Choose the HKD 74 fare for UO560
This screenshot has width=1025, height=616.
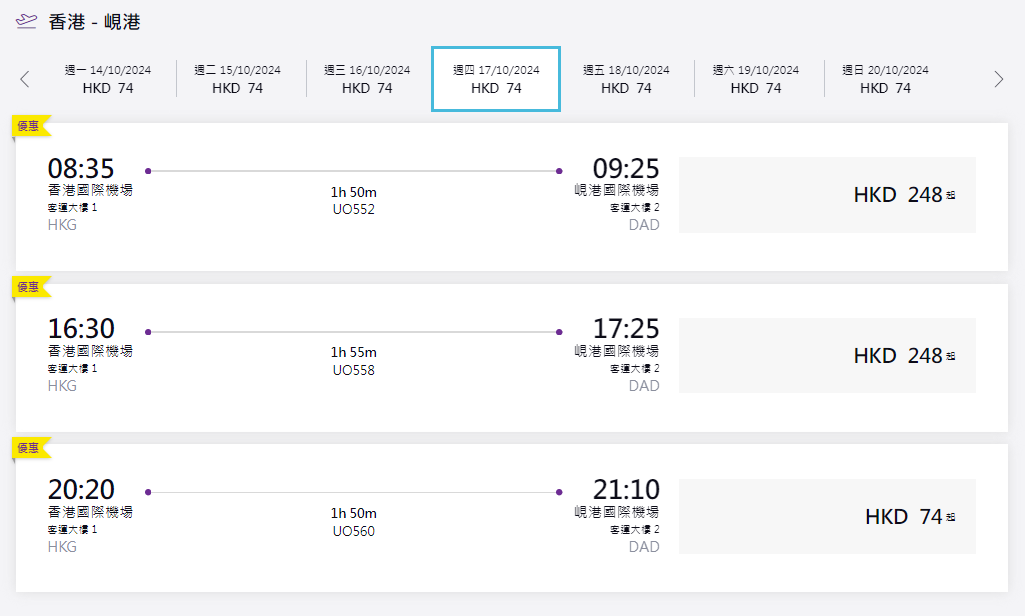click(827, 517)
